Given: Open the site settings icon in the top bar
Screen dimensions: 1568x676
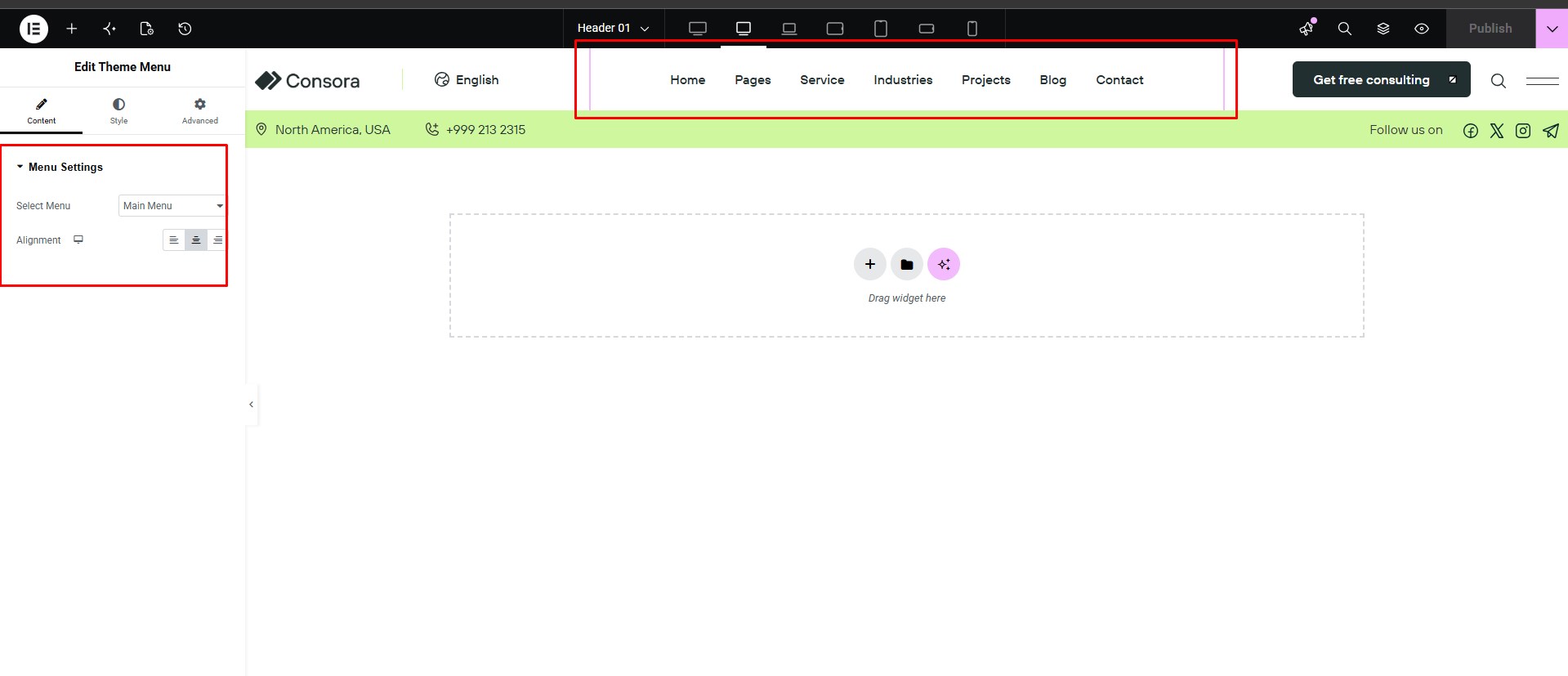Looking at the screenshot, I should tap(109, 29).
